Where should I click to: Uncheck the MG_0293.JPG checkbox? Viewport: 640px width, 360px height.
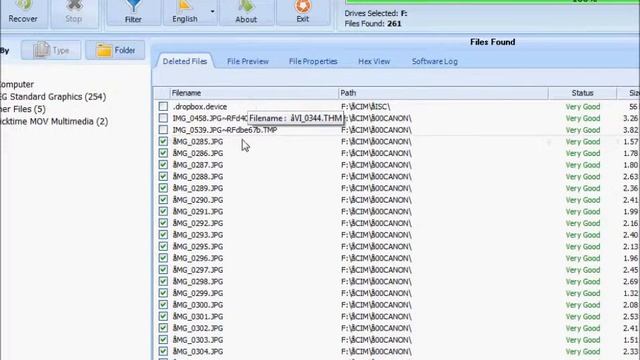click(163, 235)
